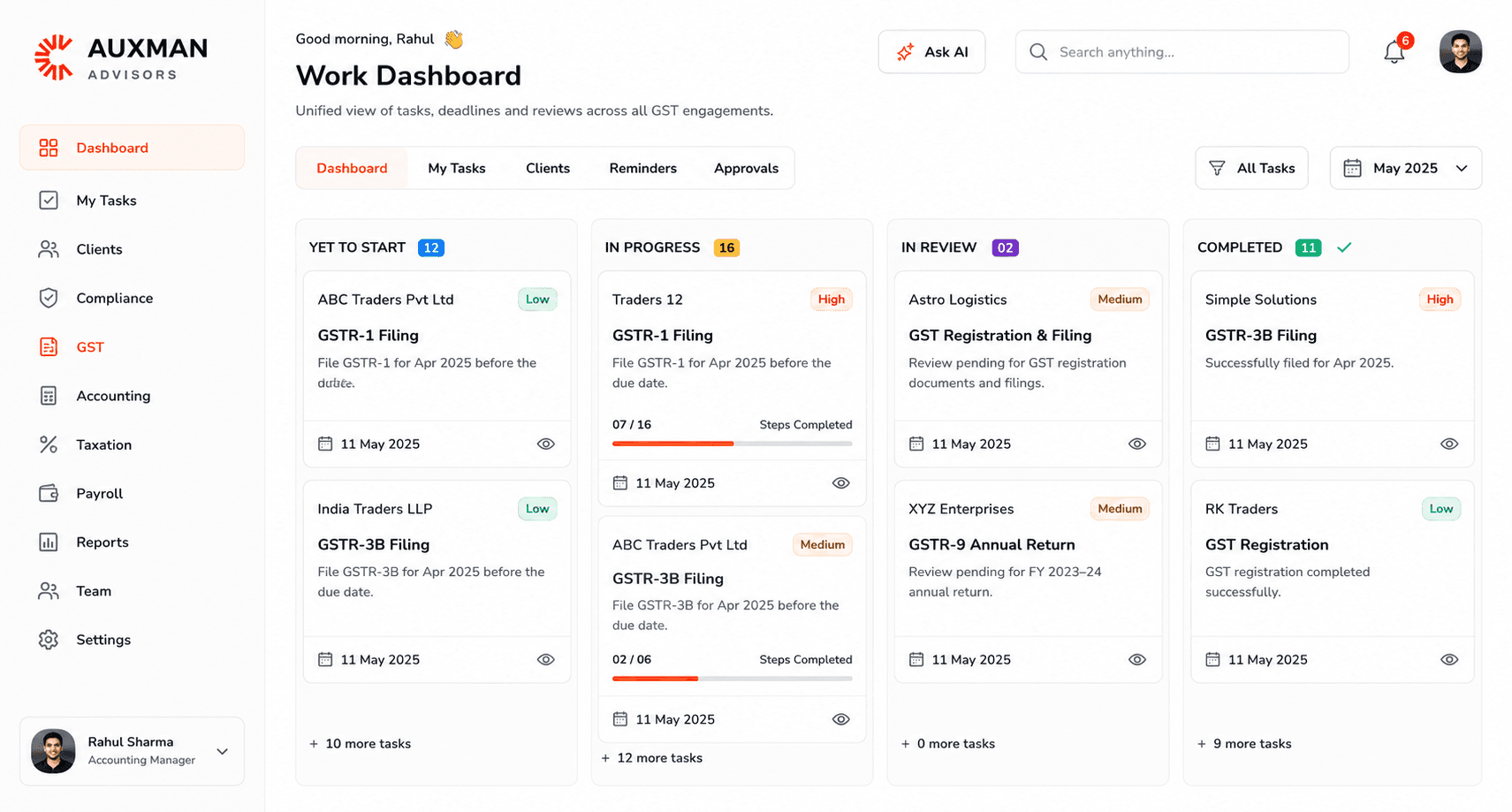Screen dimensions: 1512x812
Task: View Traders 12 task via eye icon
Action: point(841,483)
